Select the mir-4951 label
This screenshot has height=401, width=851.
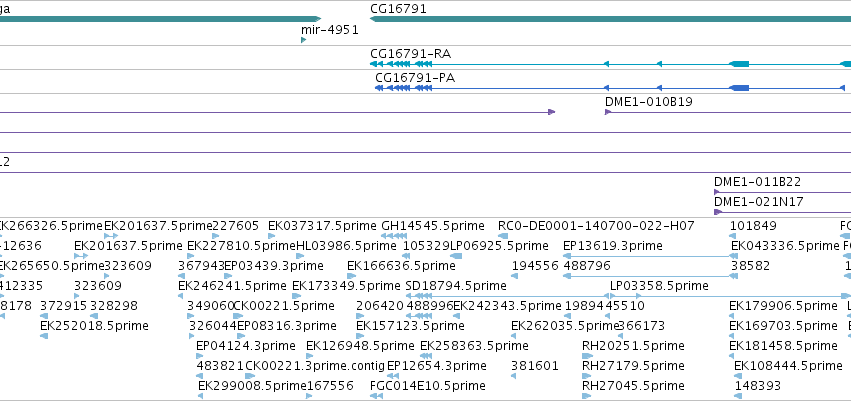[x=330, y=30]
